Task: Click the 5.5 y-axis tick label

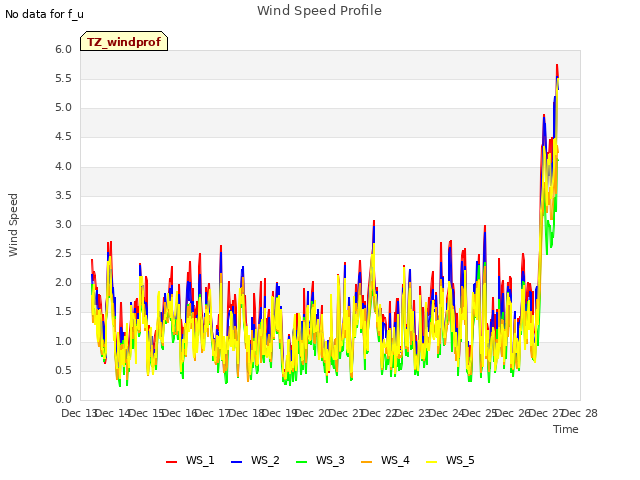Action: 63,78
